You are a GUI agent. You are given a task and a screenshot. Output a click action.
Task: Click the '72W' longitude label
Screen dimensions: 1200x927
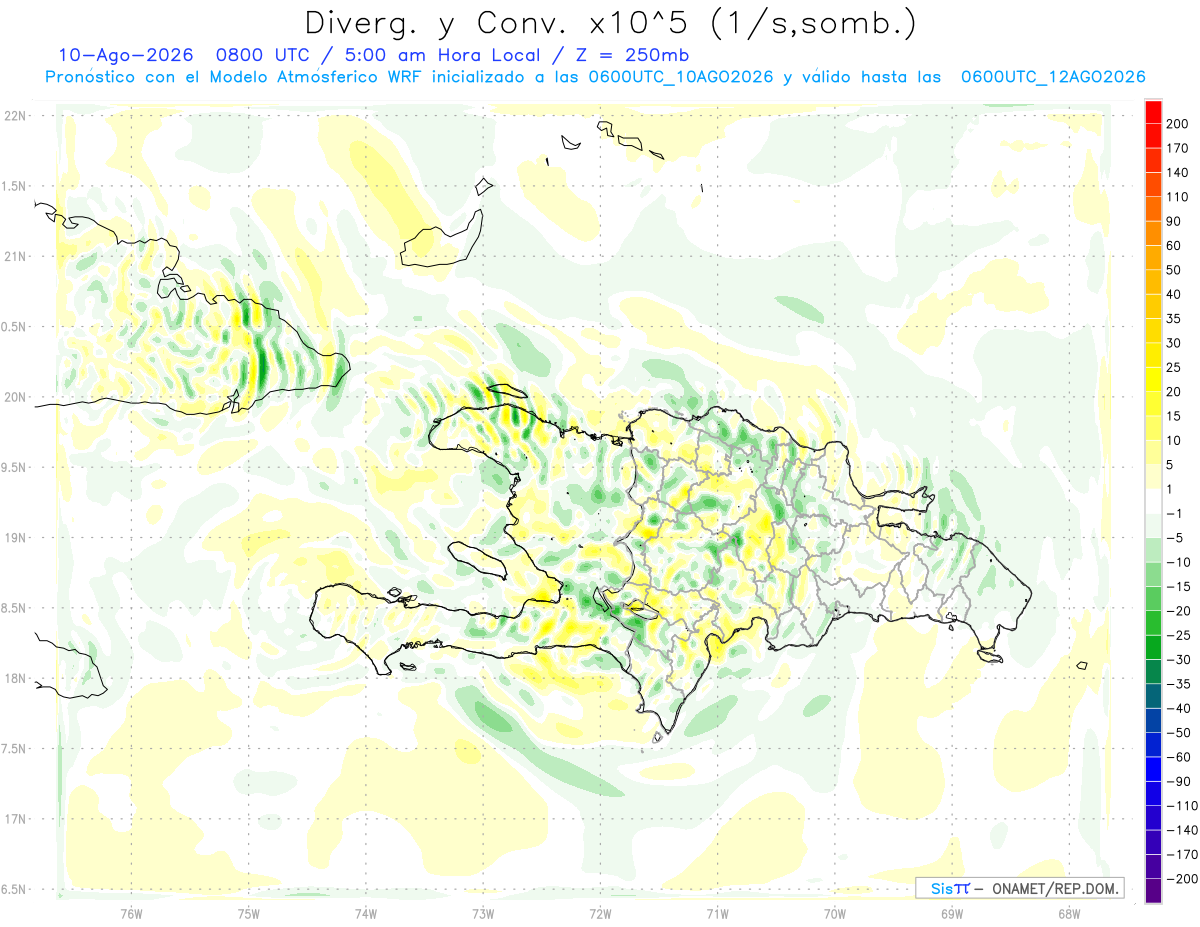pos(600,913)
